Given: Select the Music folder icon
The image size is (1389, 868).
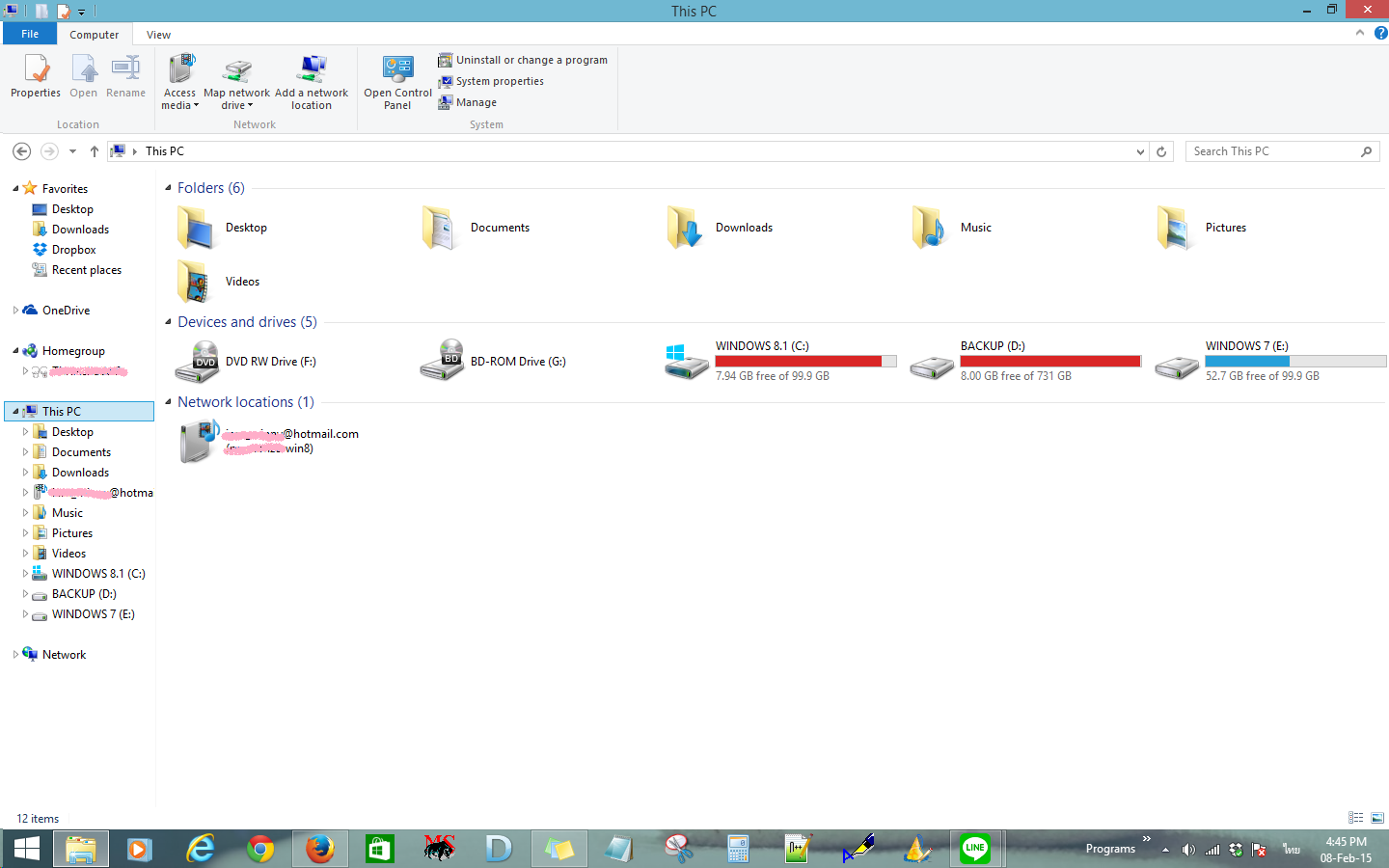Looking at the screenshot, I should 930,228.
